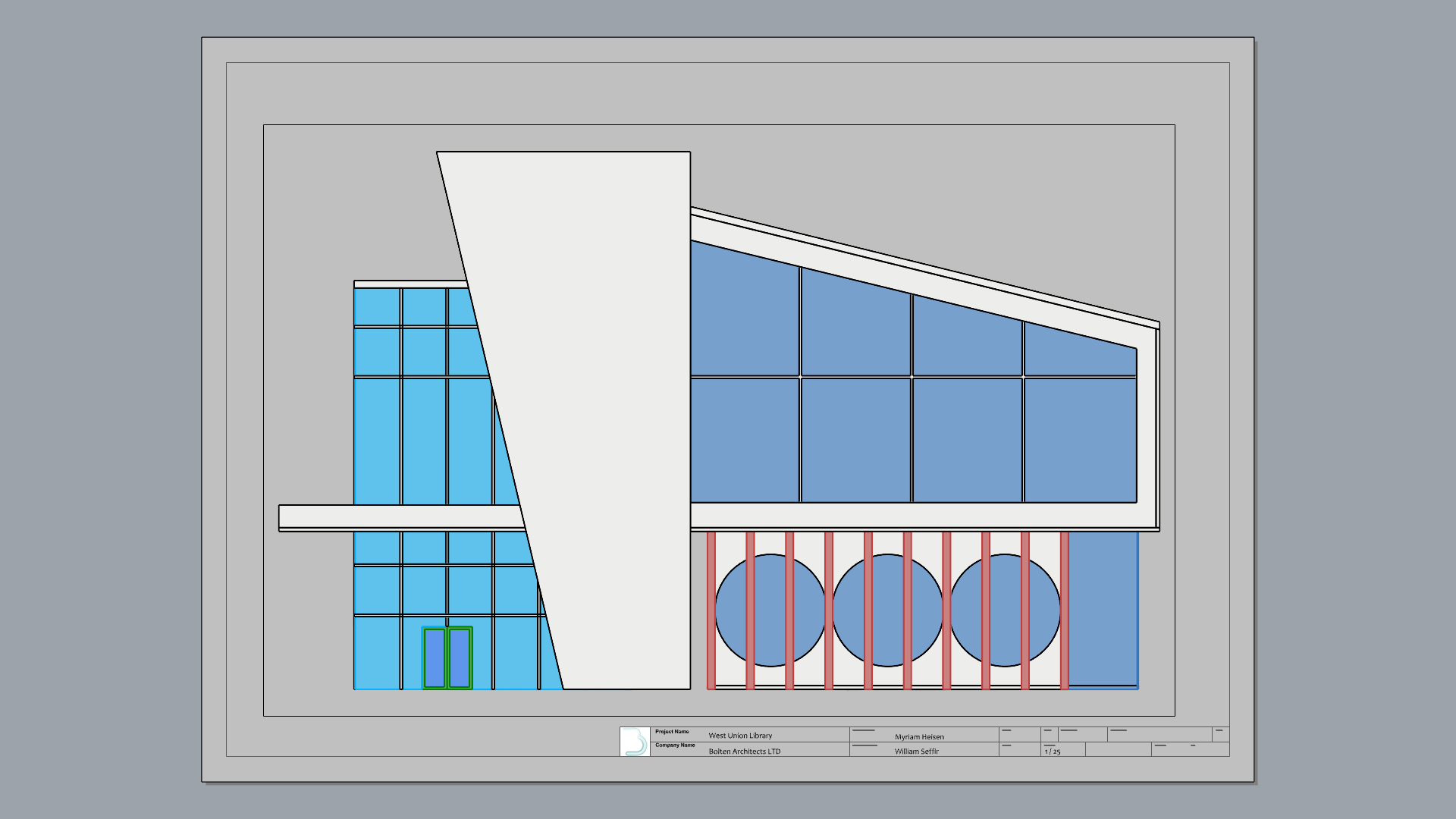Viewport: 1456px width, 819px height.
Task: Select the right green door panel
Action: pos(460,657)
